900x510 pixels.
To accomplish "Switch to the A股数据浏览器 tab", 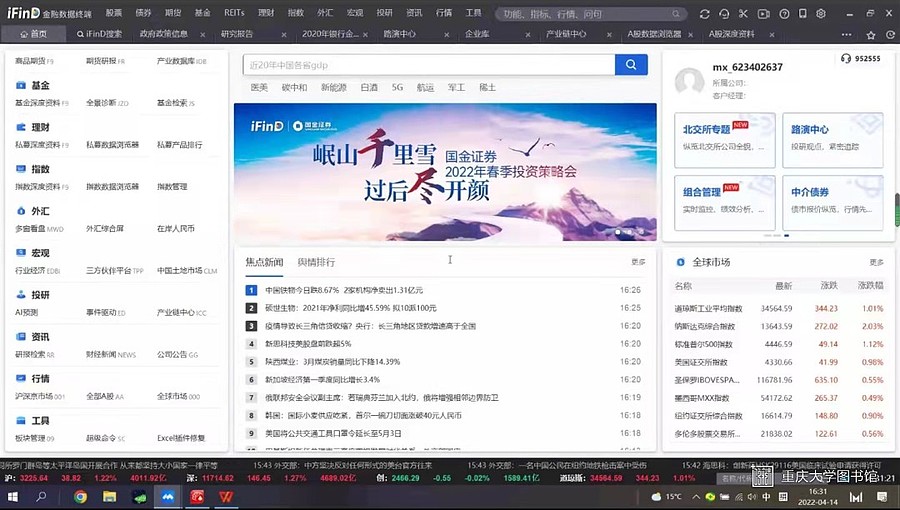I will (654, 34).
